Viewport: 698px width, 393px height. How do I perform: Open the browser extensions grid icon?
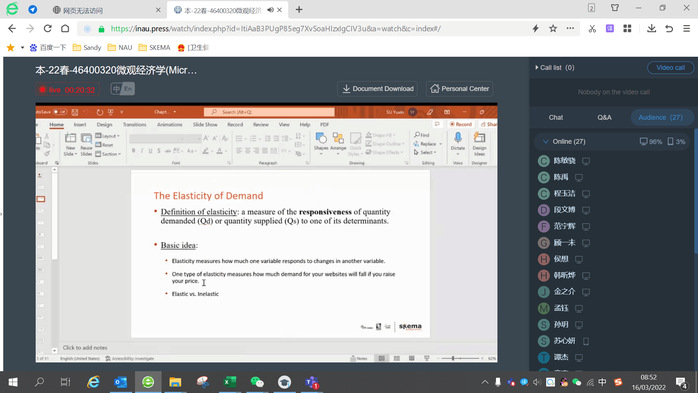pyautogui.click(x=627, y=28)
